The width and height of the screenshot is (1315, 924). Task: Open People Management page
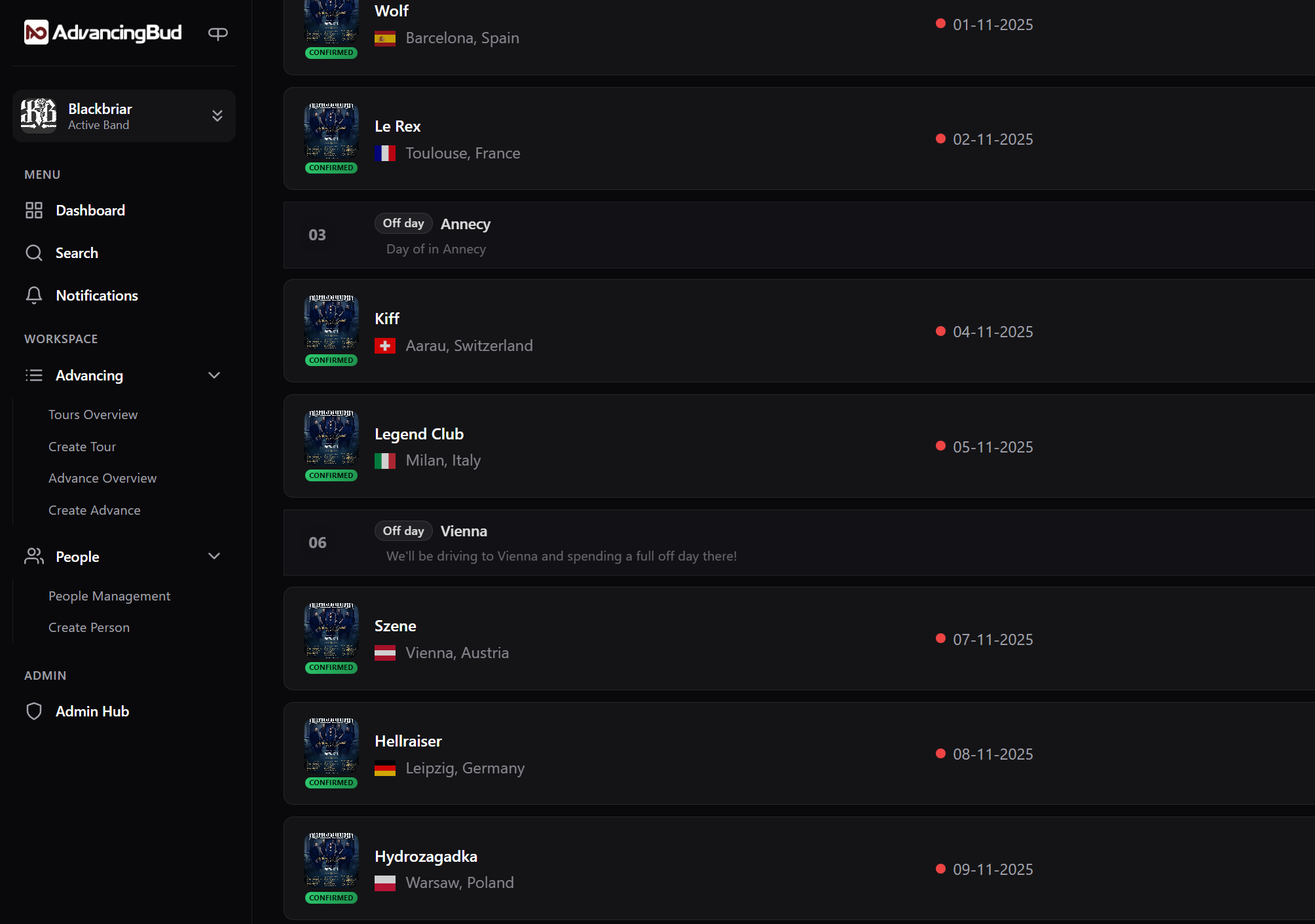point(109,596)
